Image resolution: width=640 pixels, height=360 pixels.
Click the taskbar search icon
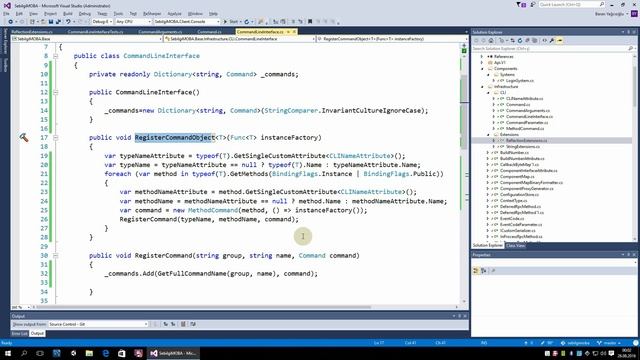click(24, 353)
